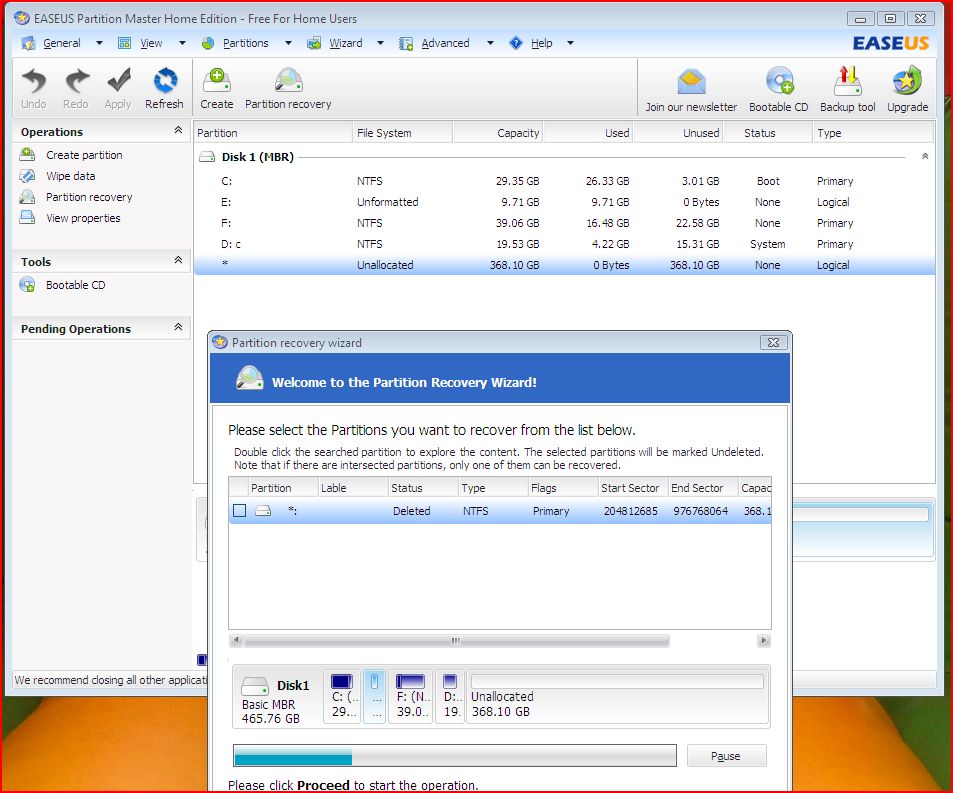The width and height of the screenshot is (953, 793).
Task: Select the F: NTFS 39.06 GB row
Action: 564,223
